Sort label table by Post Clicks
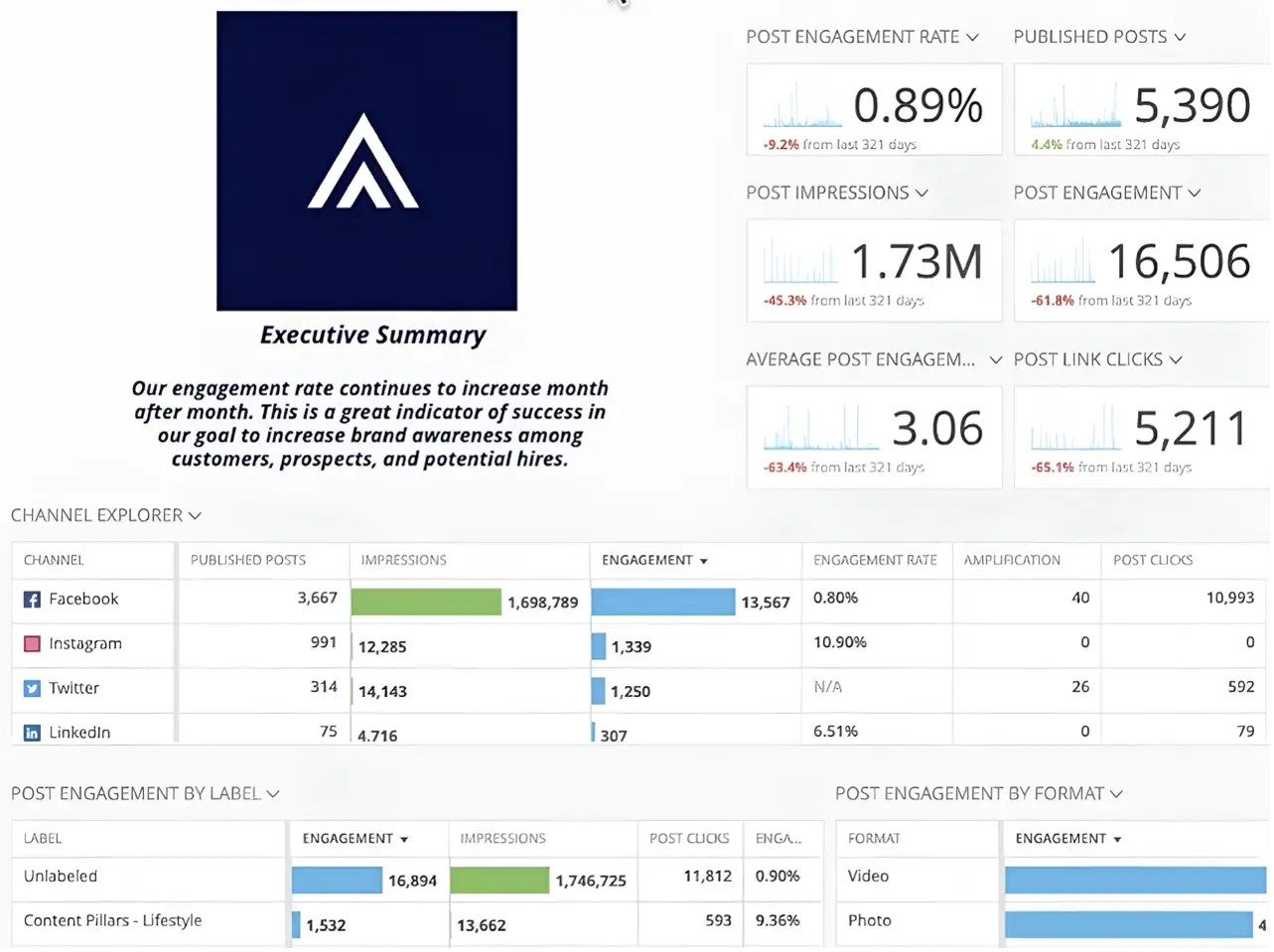 coord(690,840)
